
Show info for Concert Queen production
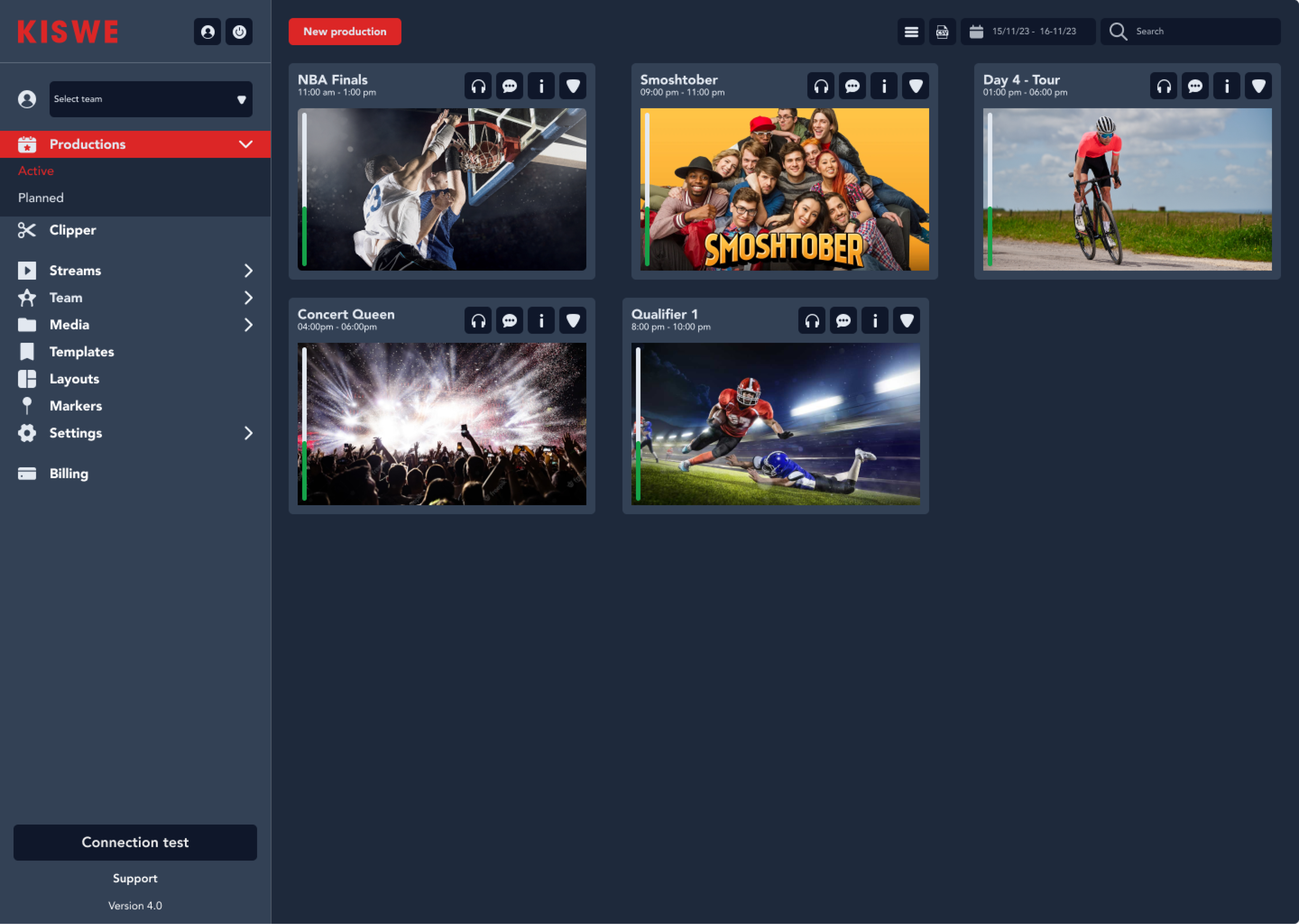541,320
